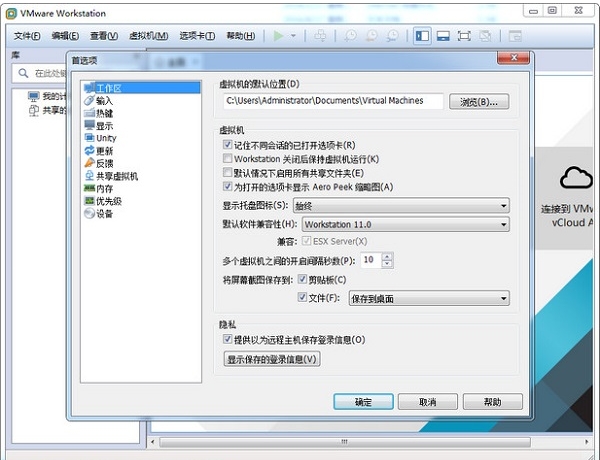This screenshot has width=600, height=460.
Task: Select the My Computer library item
Action: point(47,96)
